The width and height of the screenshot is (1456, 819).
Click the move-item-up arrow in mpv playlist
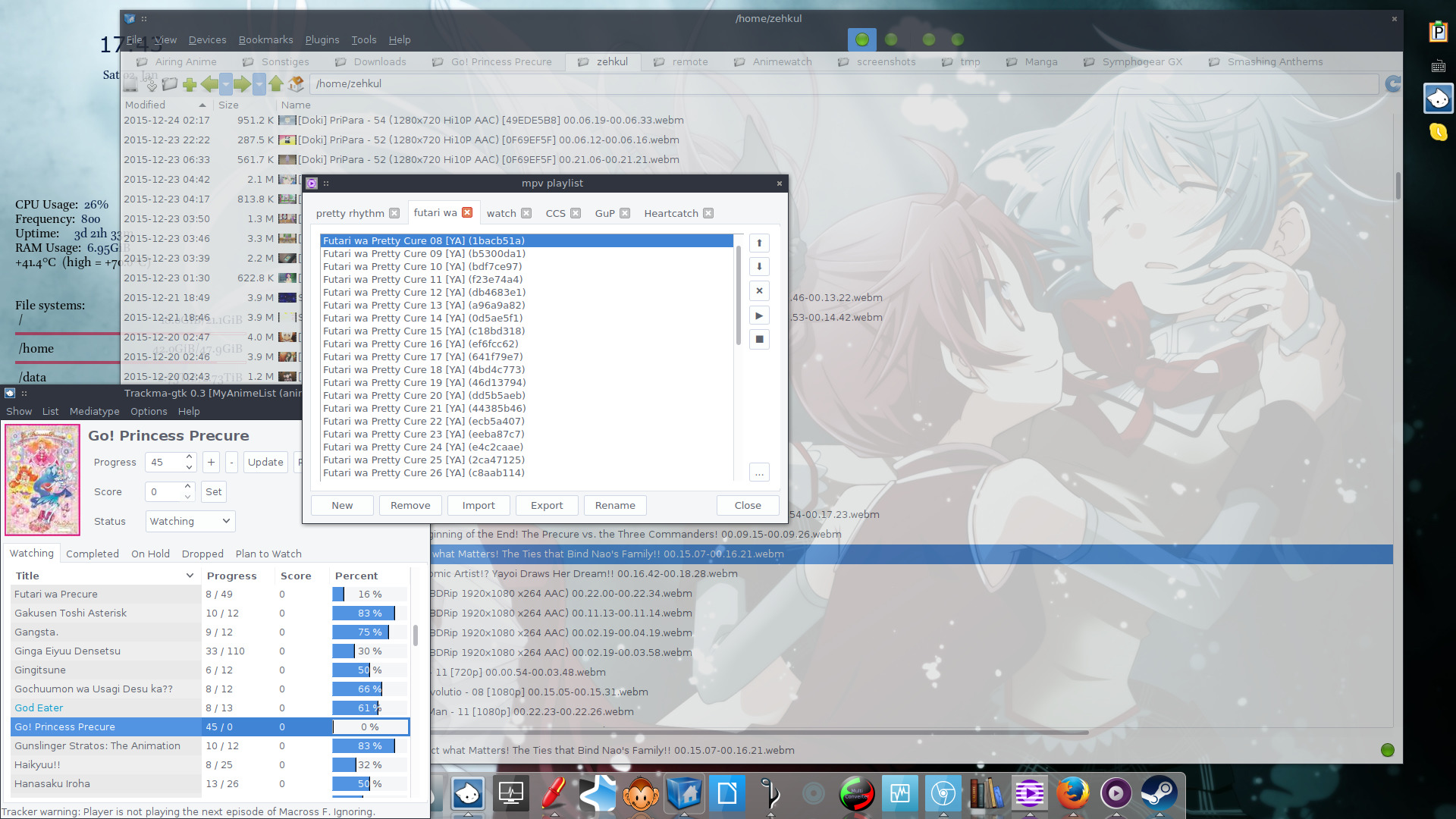point(759,243)
